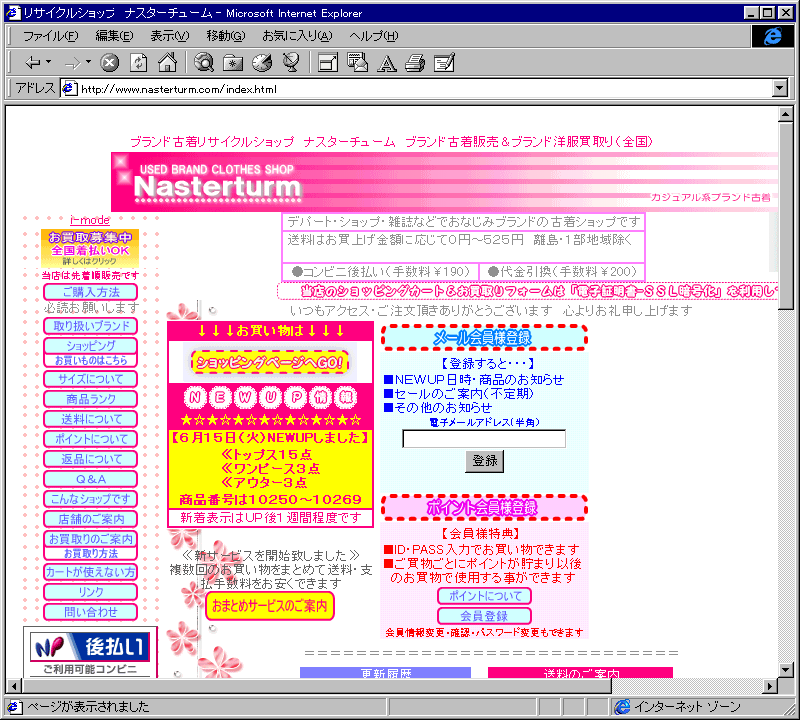
Task: Click the Forward arrow toolbar button
Action: click(x=72, y=63)
